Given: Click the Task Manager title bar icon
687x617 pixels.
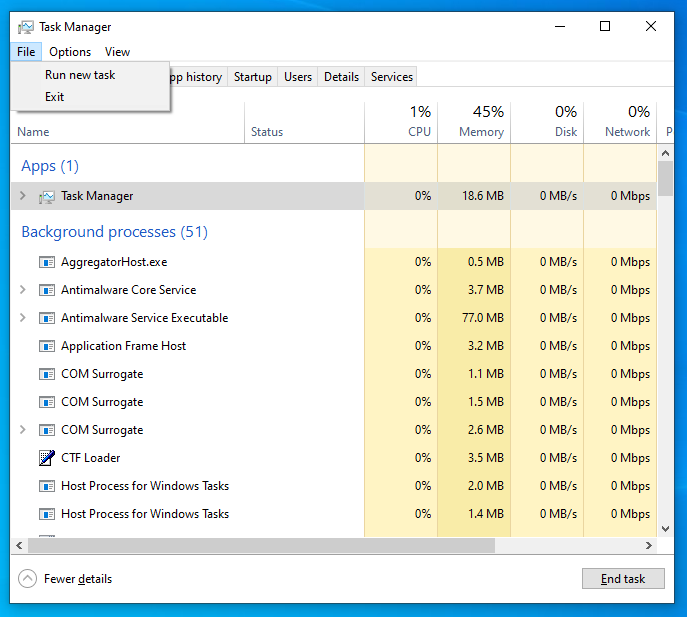Looking at the screenshot, I should coord(25,27).
